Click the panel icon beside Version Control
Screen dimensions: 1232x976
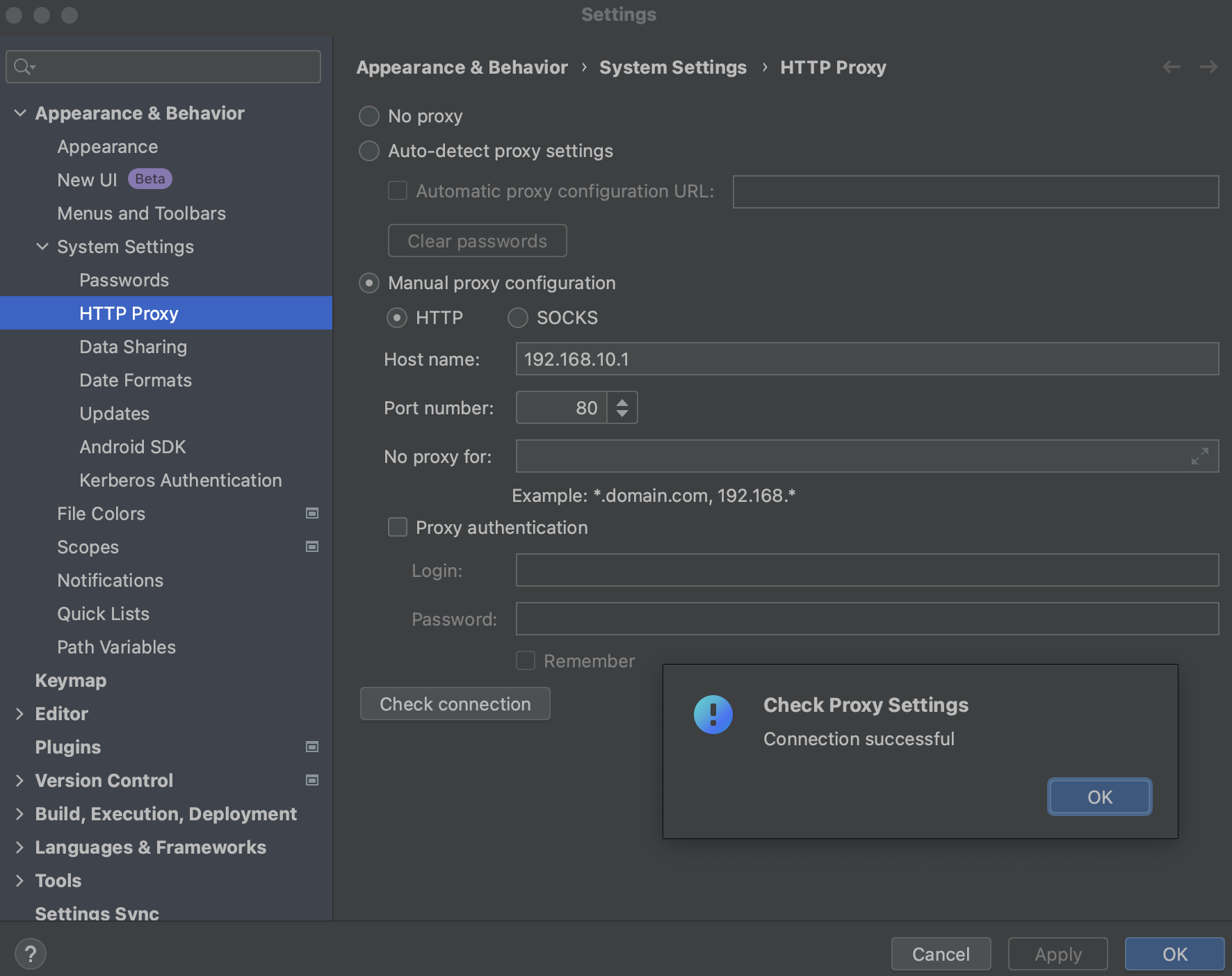[312, 780]
